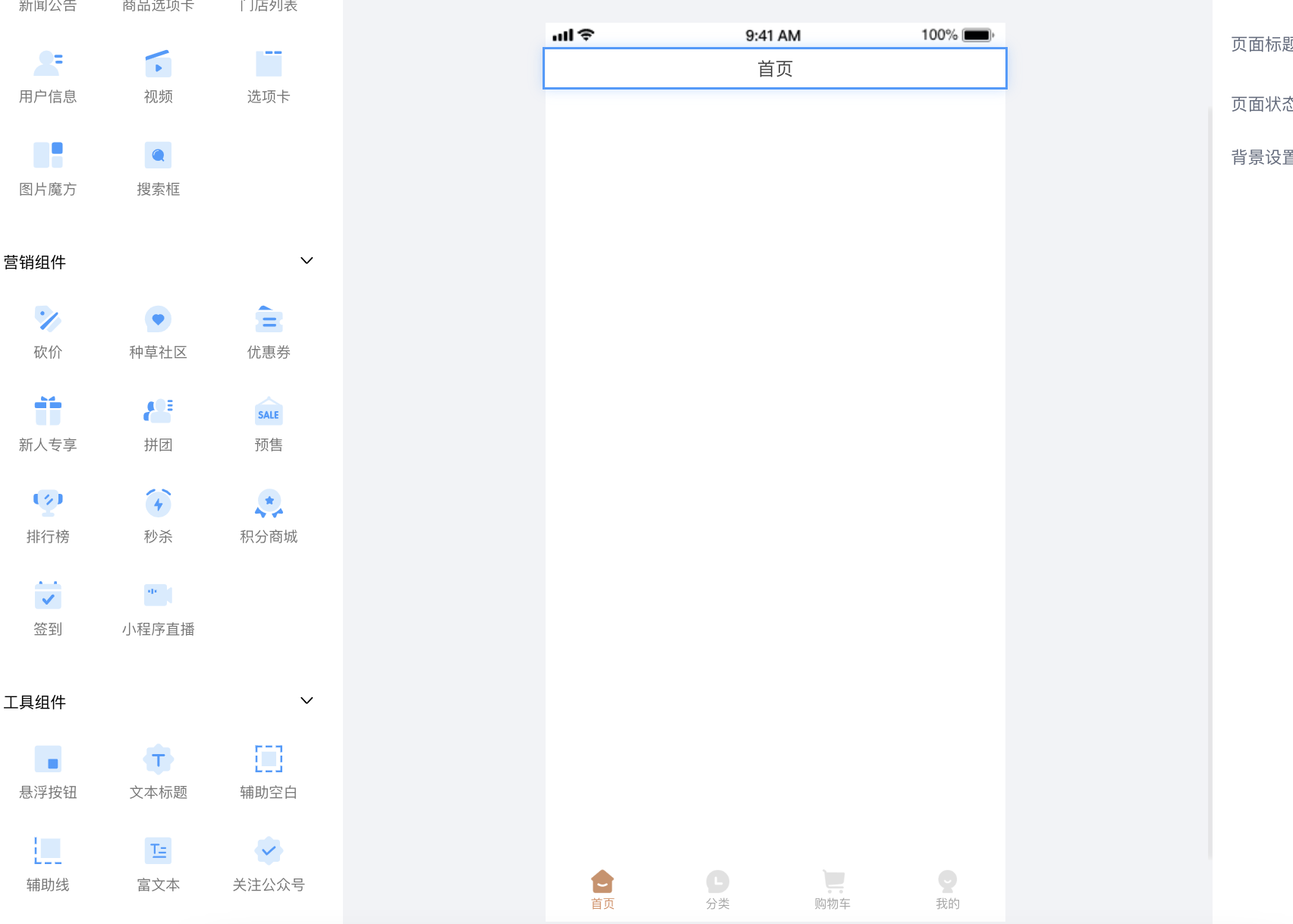
Task: Collapse the 工具组件 section chevron
Action: [307, 701]
